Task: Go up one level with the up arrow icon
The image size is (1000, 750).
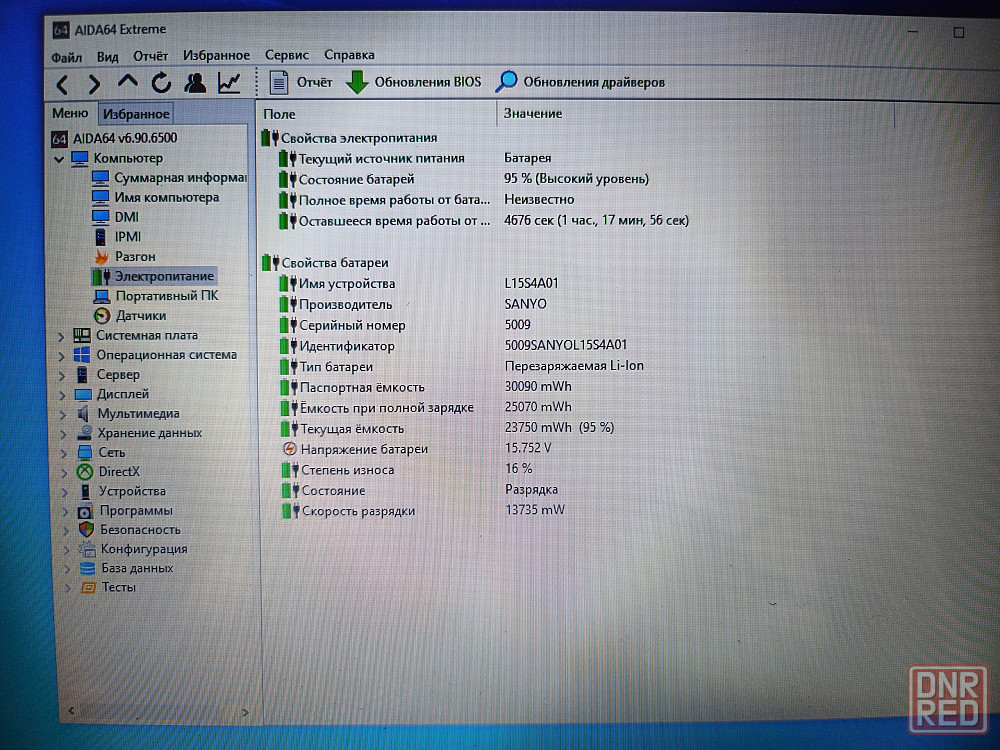Action: pos(128,82)
